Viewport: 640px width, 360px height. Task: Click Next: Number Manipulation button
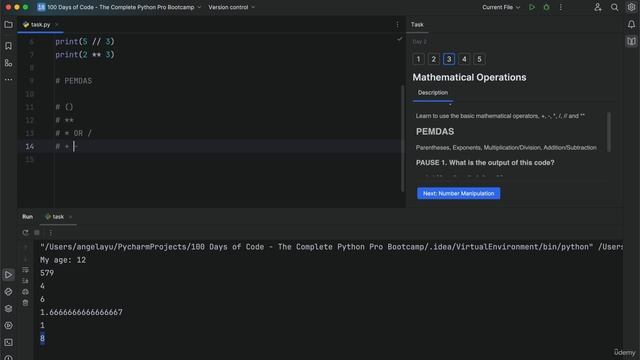click(x=458, y=193)
